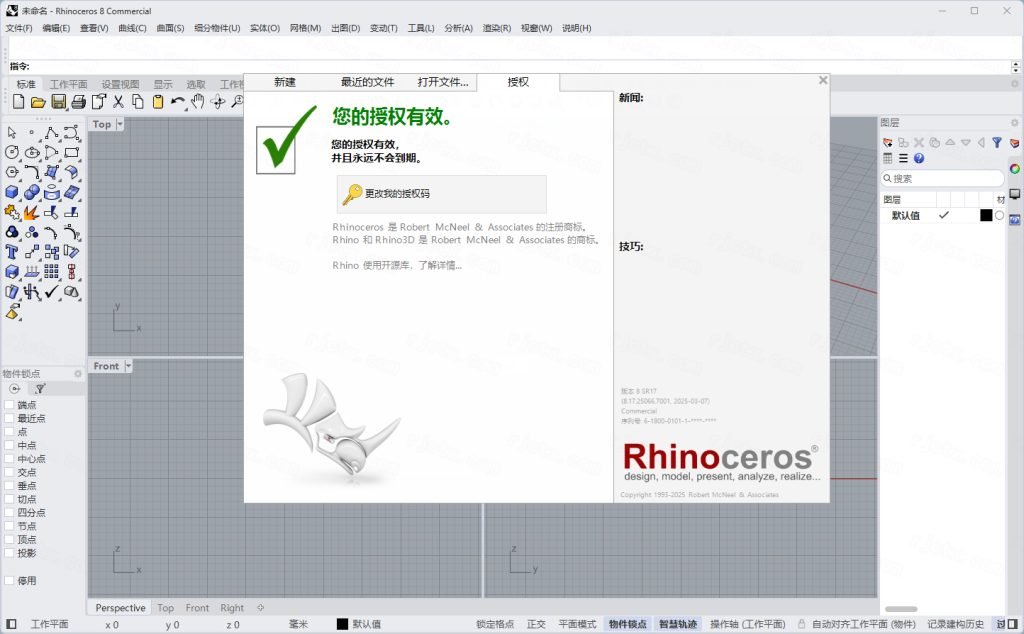Open the 曲线(C) menu
The width and height of the screenshot is (1024, 634).
pyautogui.click(x=133, y=28)
